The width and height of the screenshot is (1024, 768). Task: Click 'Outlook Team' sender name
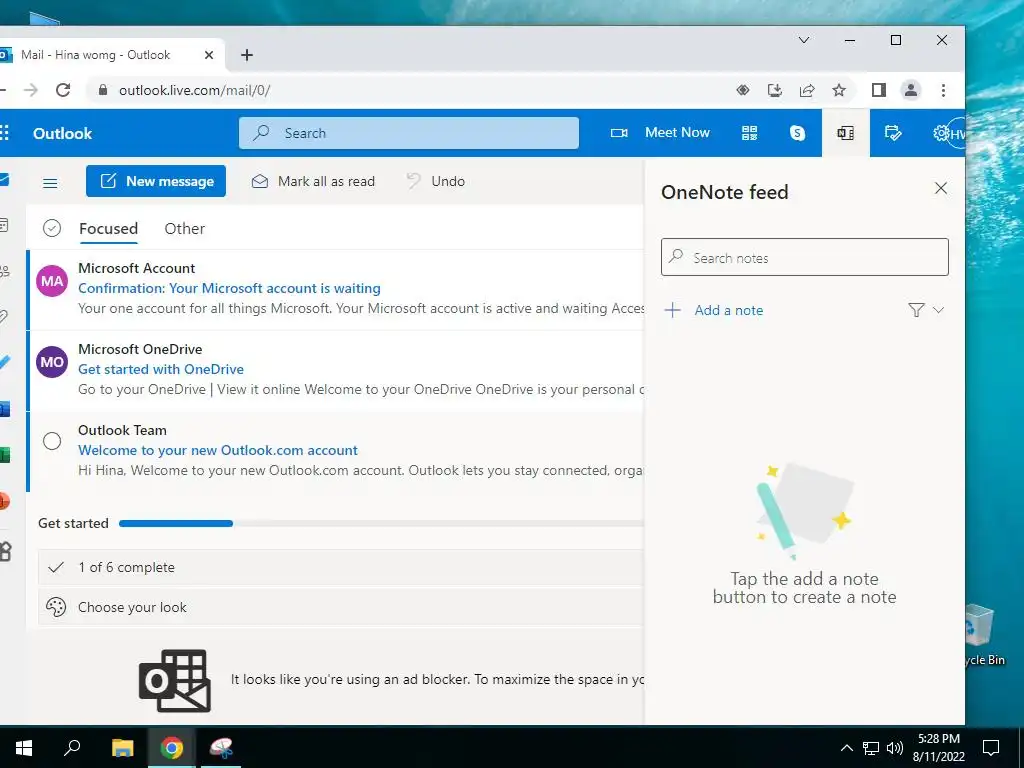122,430
